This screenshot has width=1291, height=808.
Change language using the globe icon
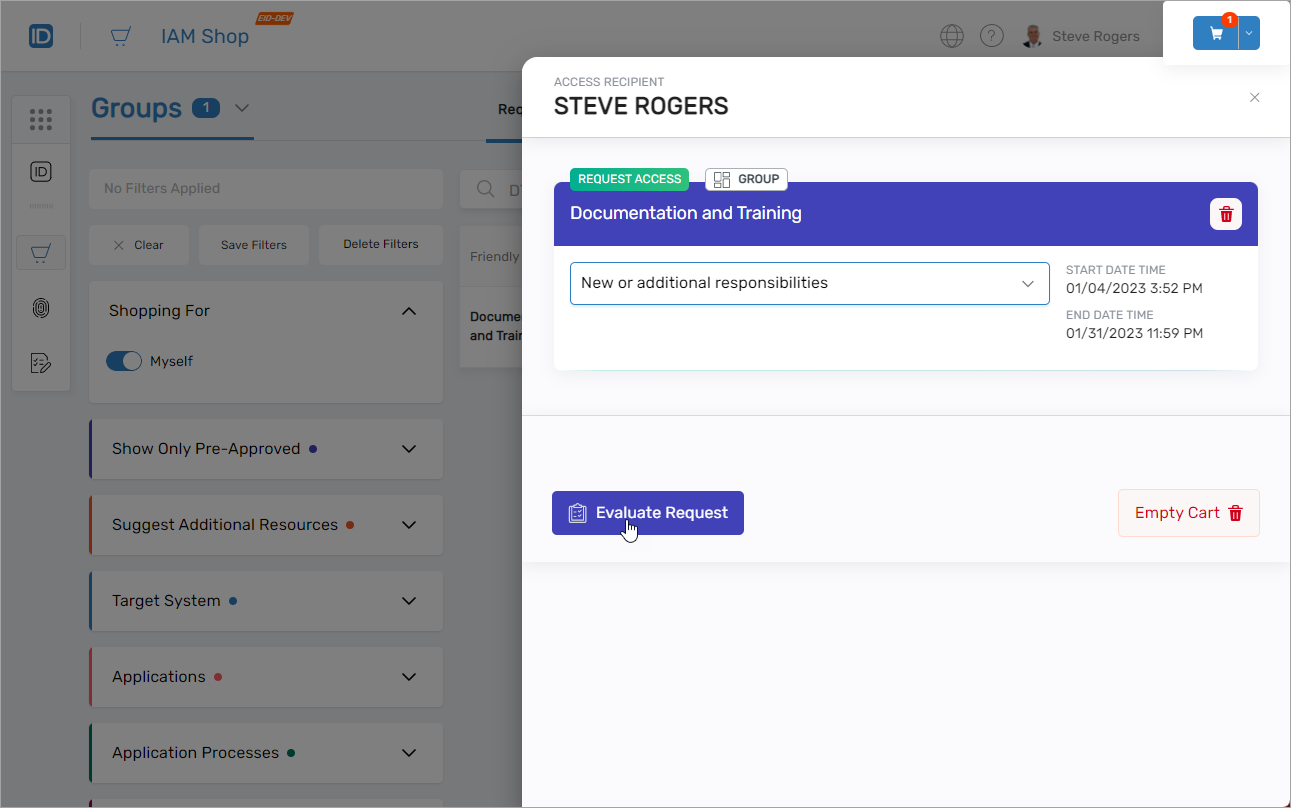point(951,35)
